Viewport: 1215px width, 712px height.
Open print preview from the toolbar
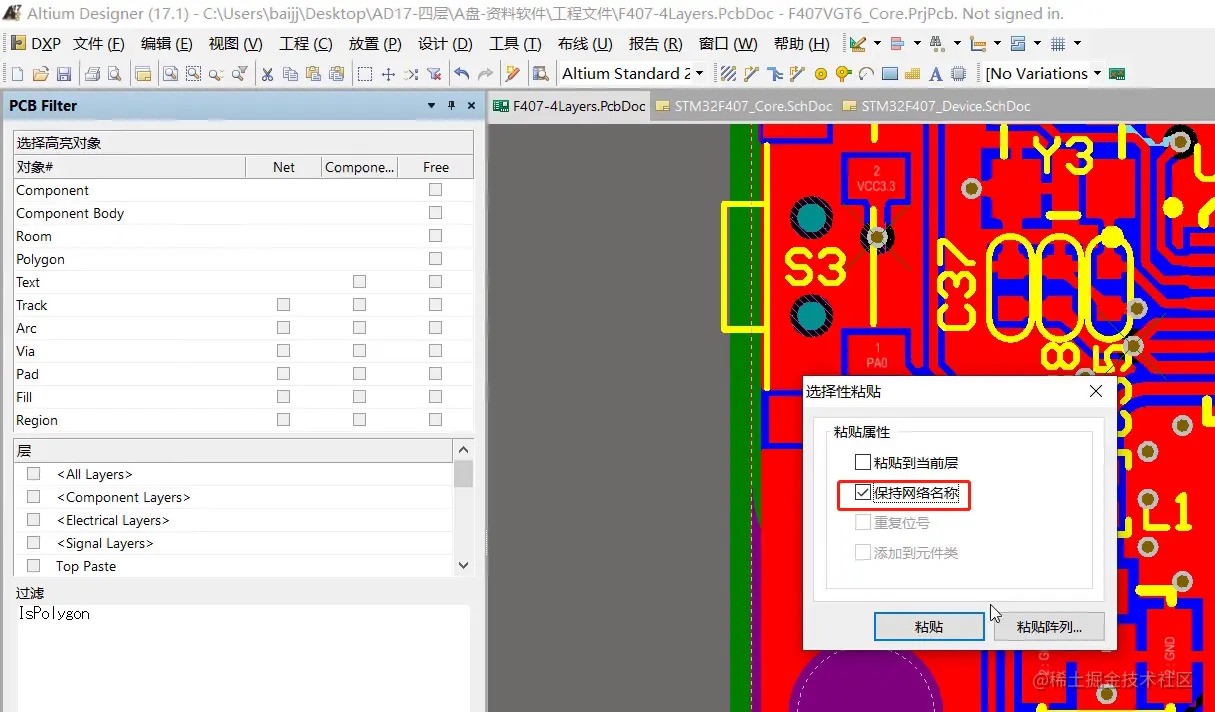click(x=115, y=74)
